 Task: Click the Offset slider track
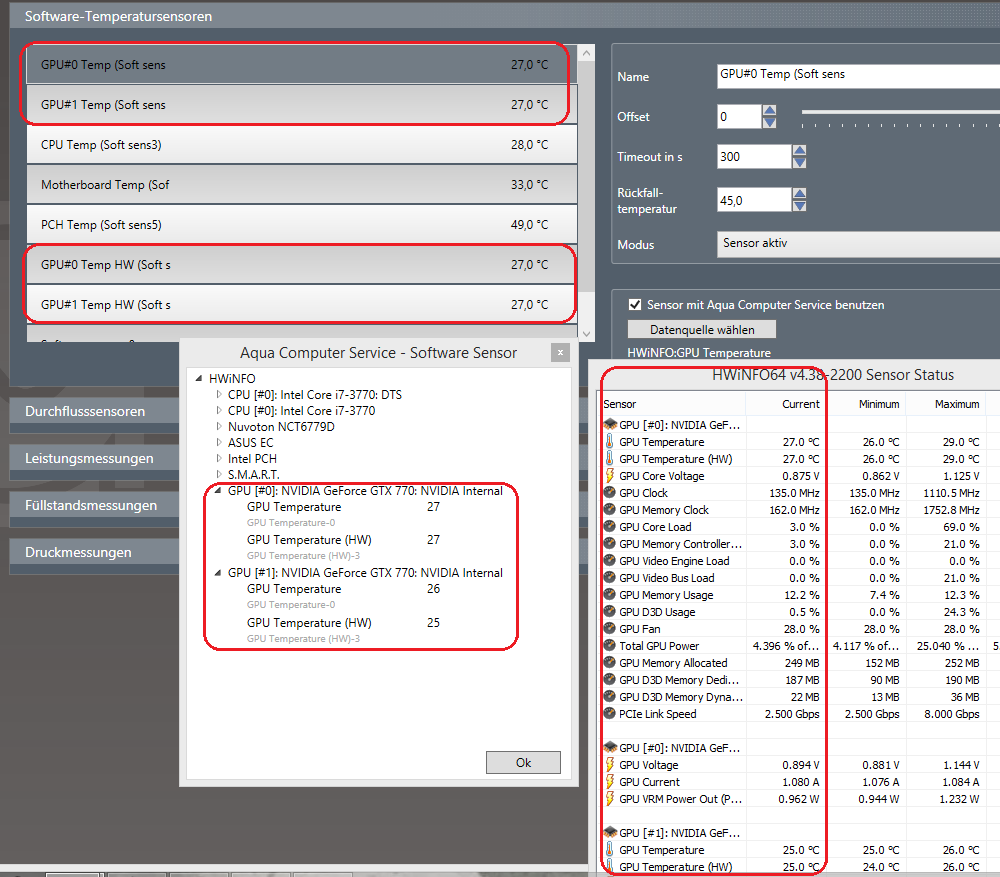[900, 112]
